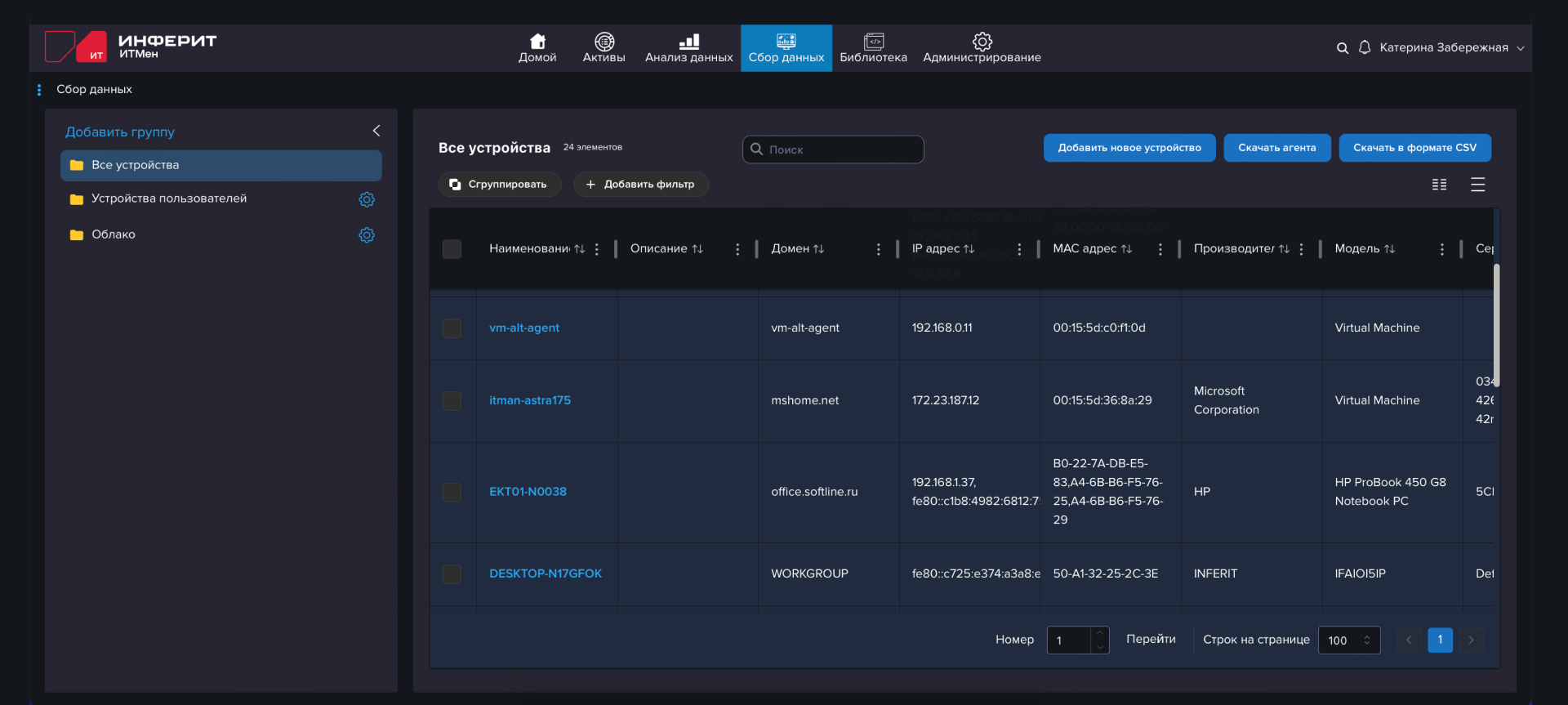The image size is (1568, 705).
Task: Click Скачать агента button
Action: [1277, 148]
